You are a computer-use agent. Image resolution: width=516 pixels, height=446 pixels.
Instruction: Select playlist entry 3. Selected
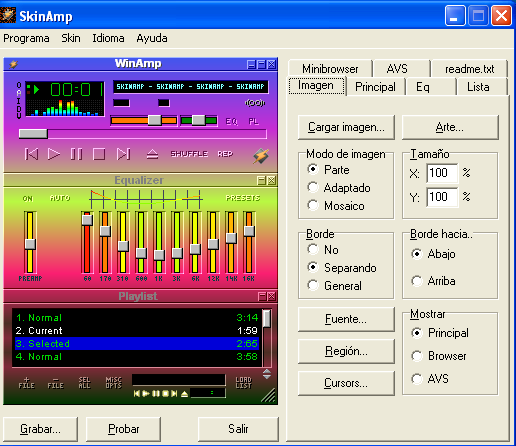pyautogui.click(x=137, y=344)
